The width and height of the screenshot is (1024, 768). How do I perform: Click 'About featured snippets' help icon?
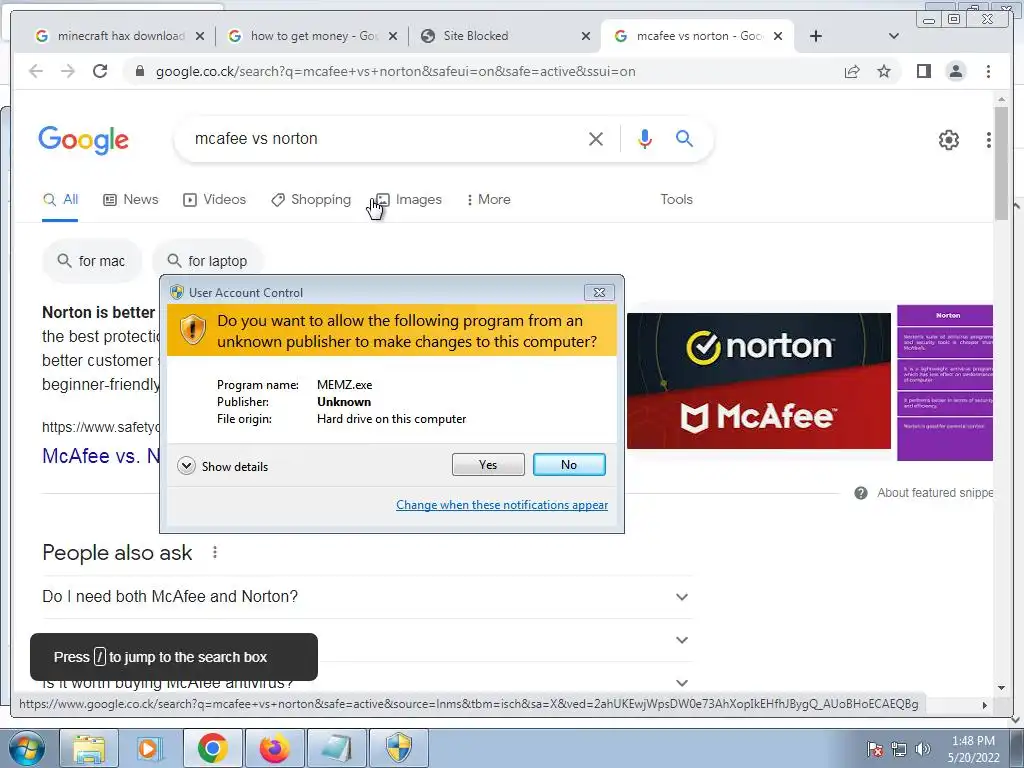[861, 493]
